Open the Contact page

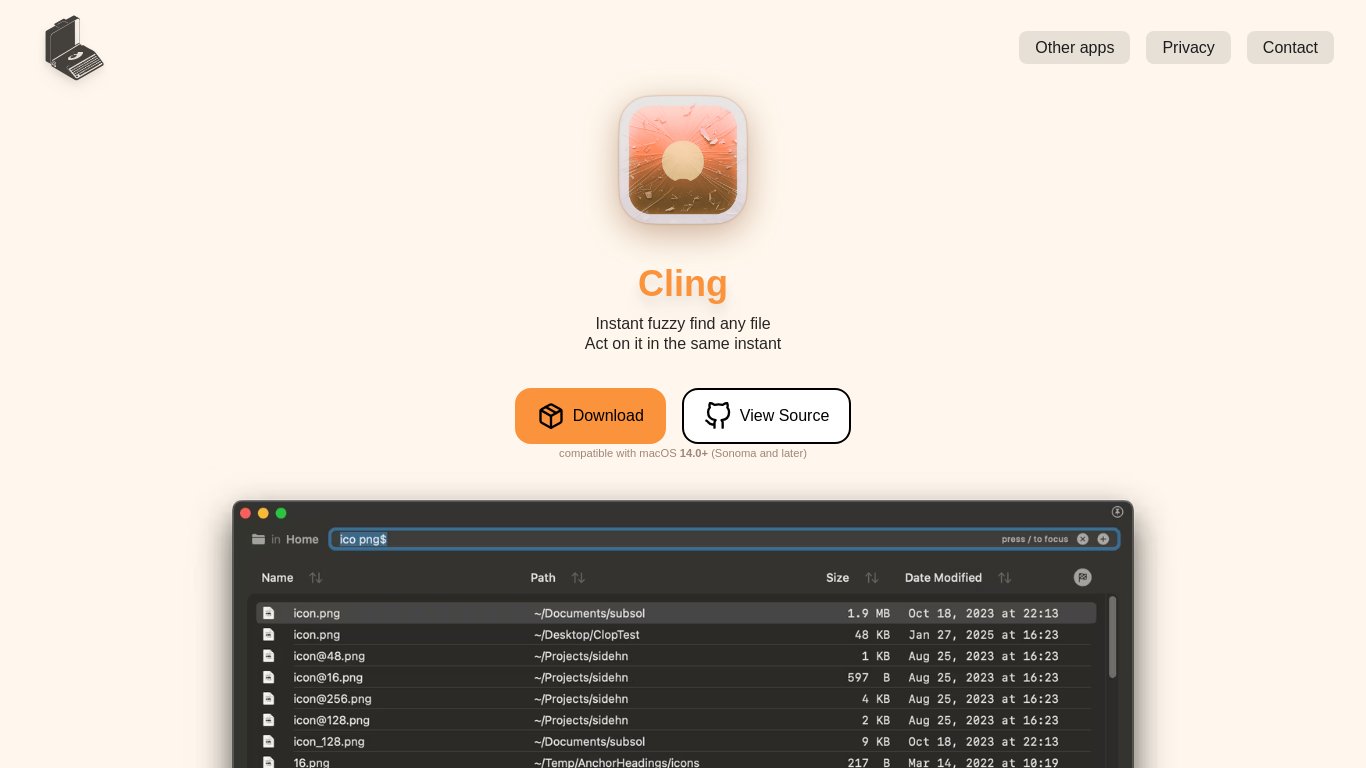click(x=1290, y=47)
